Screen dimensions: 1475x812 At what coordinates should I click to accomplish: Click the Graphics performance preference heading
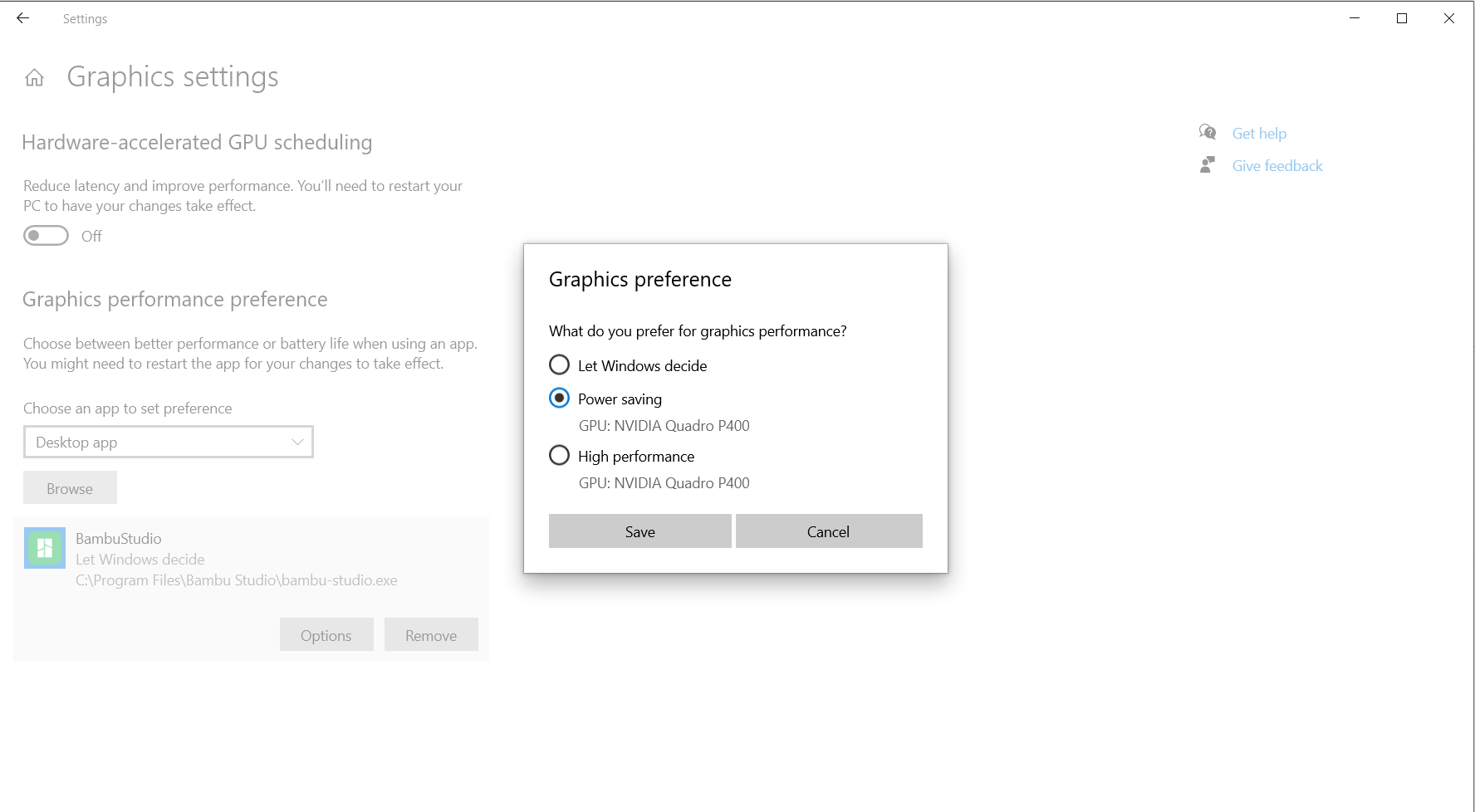click(175, 300)
